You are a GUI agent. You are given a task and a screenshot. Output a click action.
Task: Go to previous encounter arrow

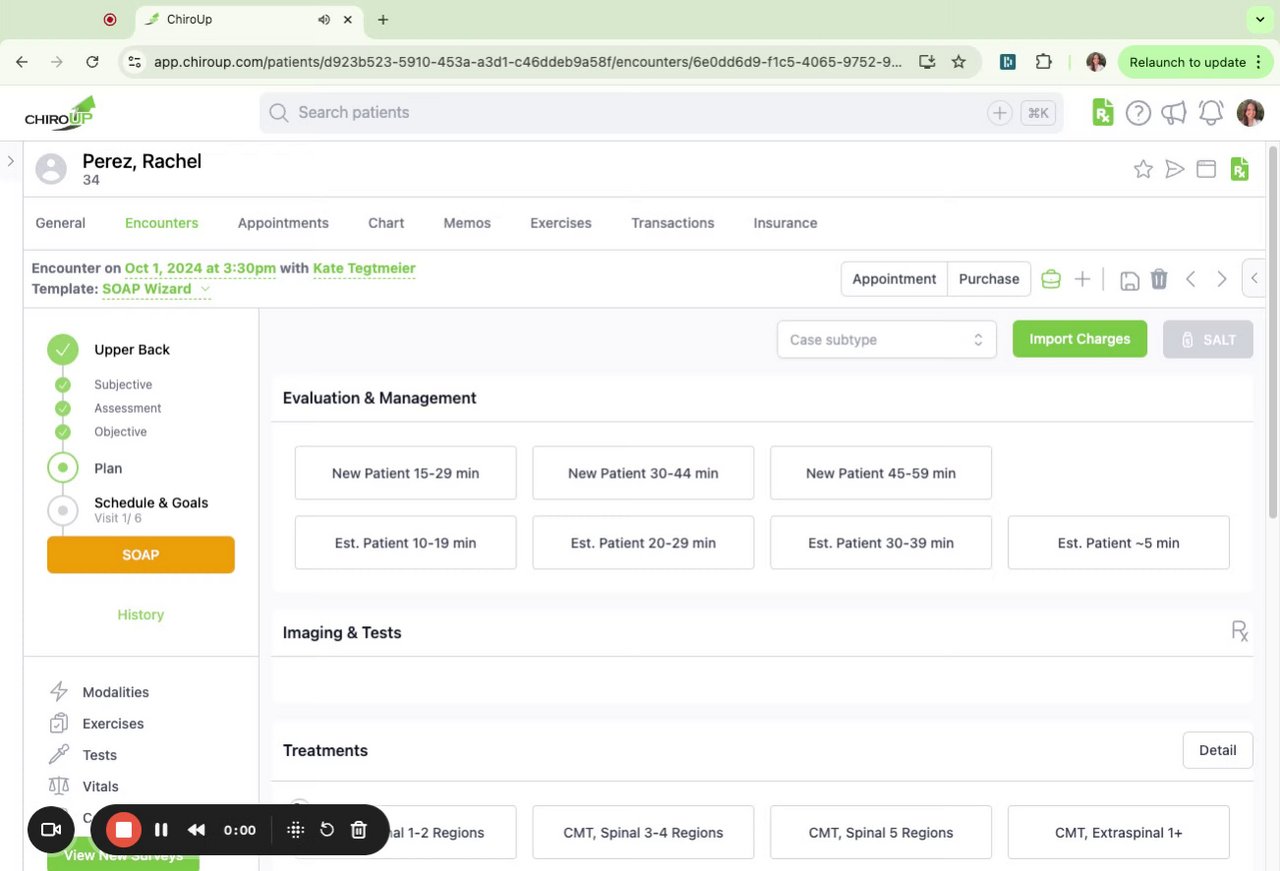pyautogui.click(x=1190, y=279)
